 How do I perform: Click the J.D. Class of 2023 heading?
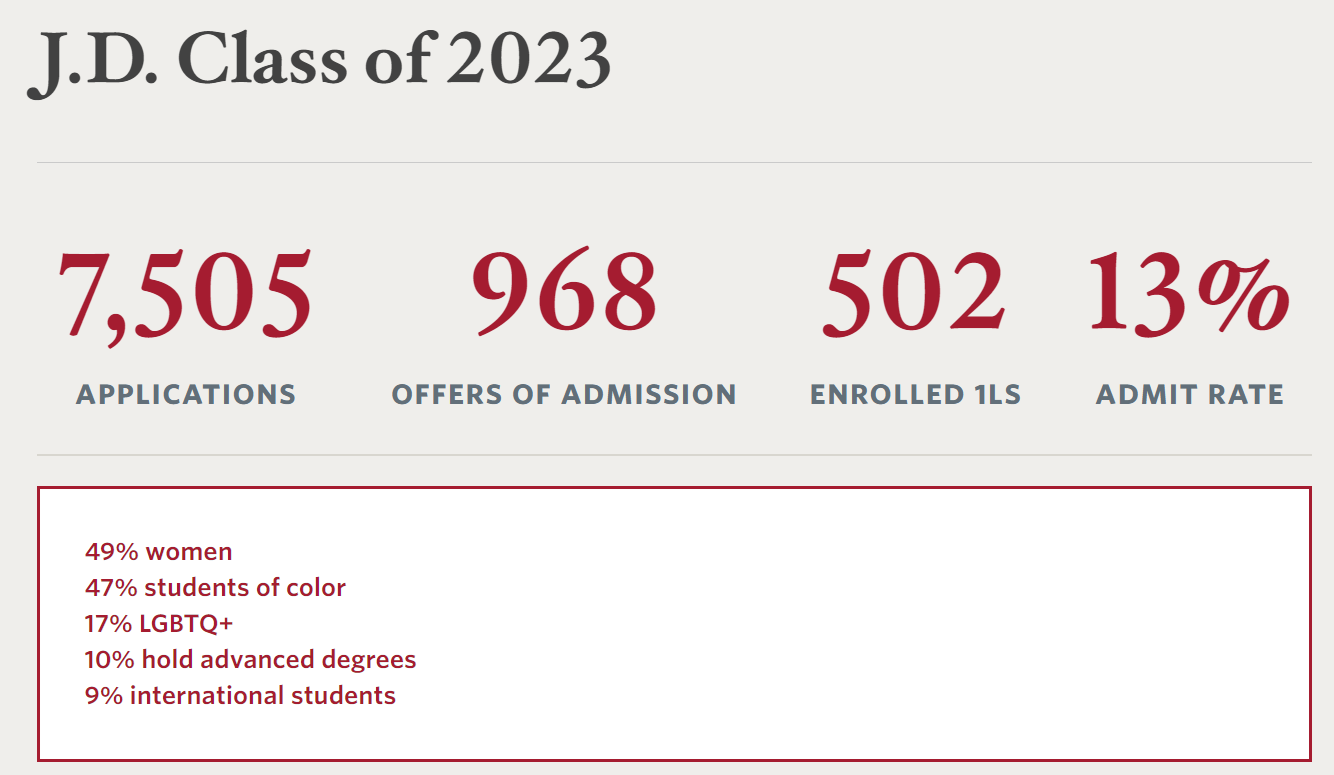pos(319,62)
